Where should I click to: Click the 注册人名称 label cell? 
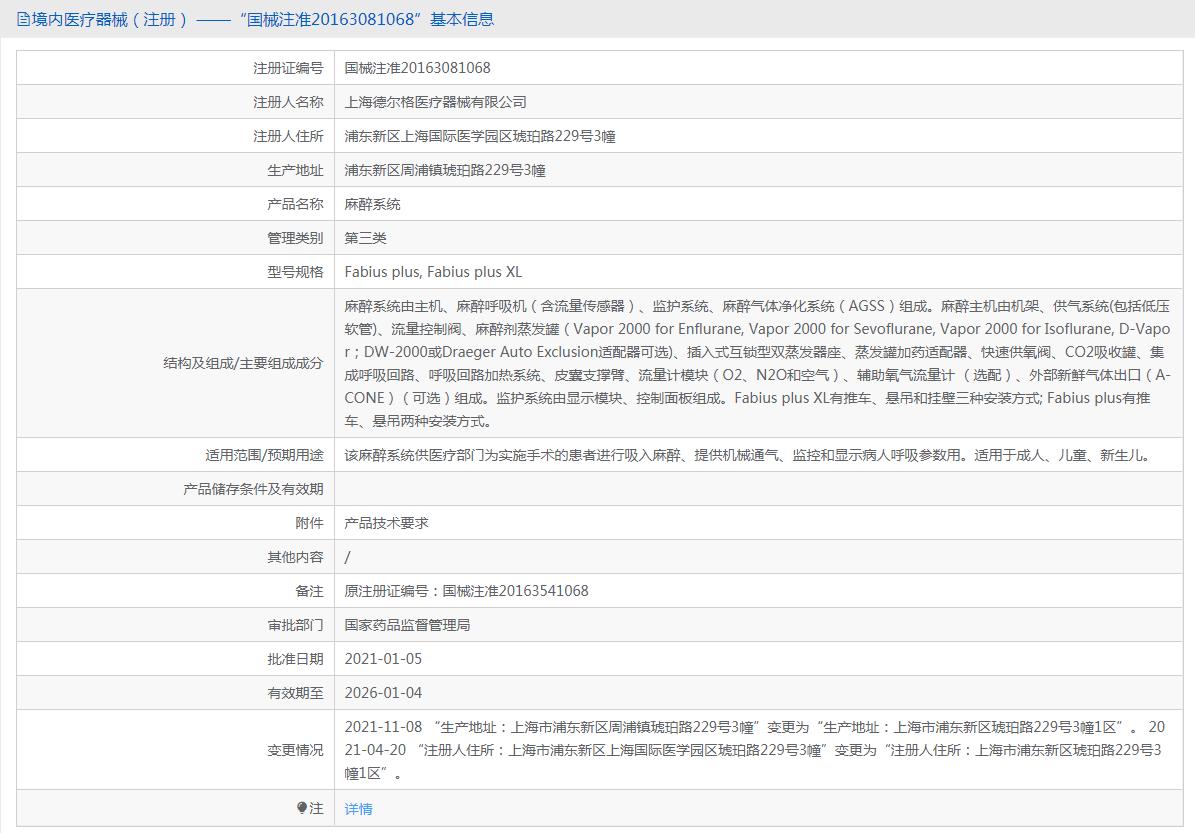click(x=175, y=102)
